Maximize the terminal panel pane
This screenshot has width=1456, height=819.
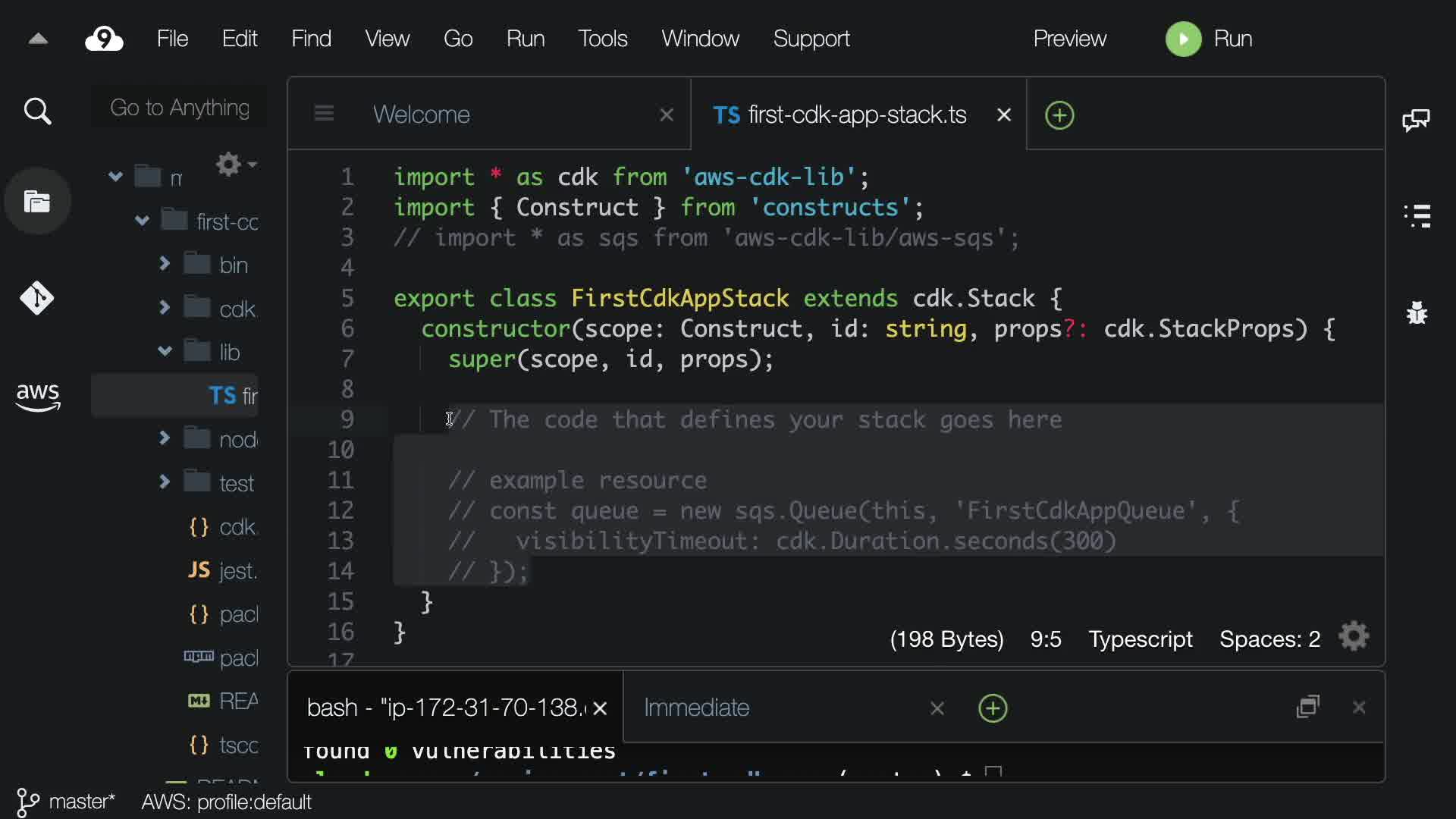(1308, 707)
